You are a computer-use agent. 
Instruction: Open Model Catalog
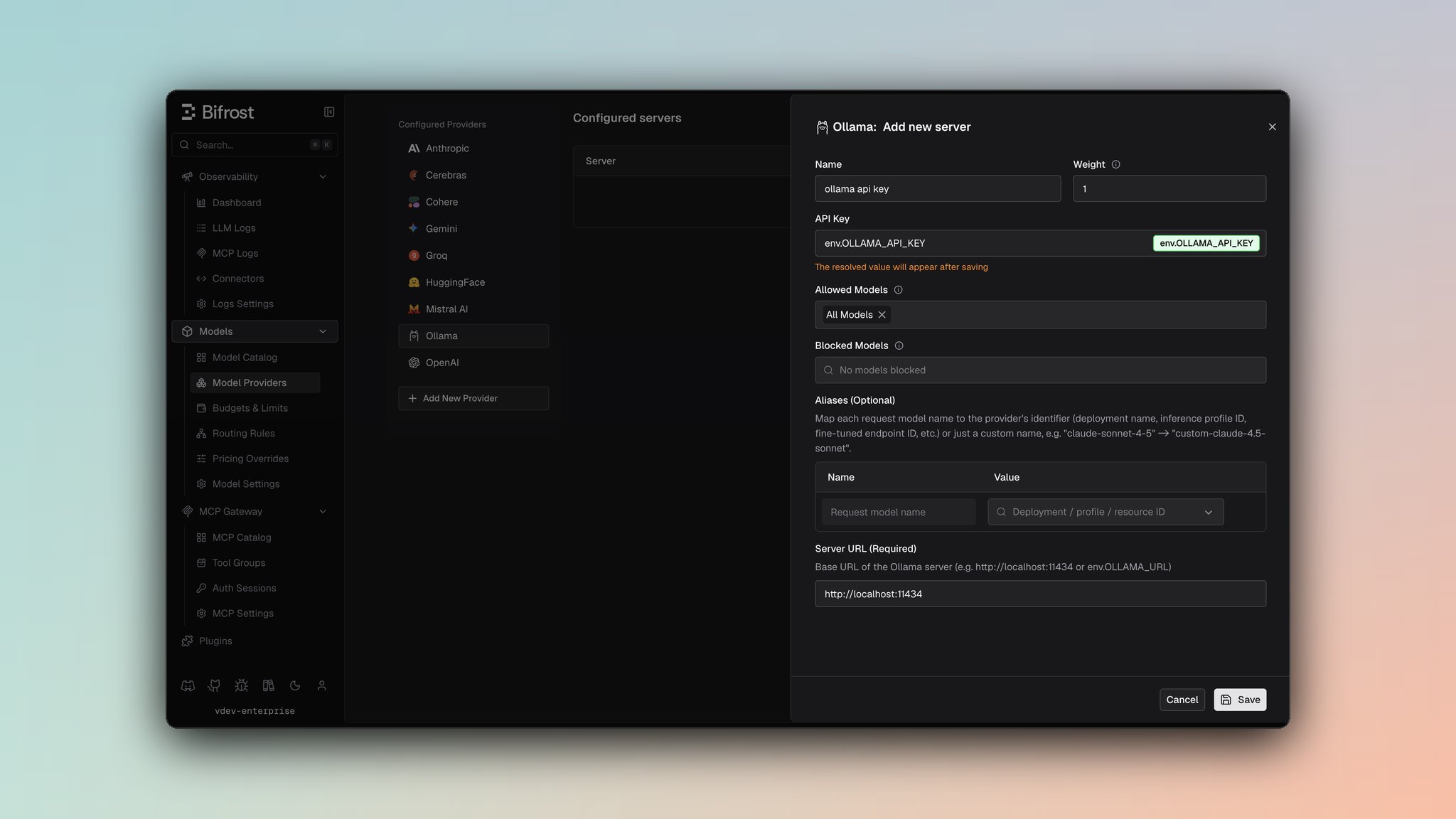coord(255,357)
